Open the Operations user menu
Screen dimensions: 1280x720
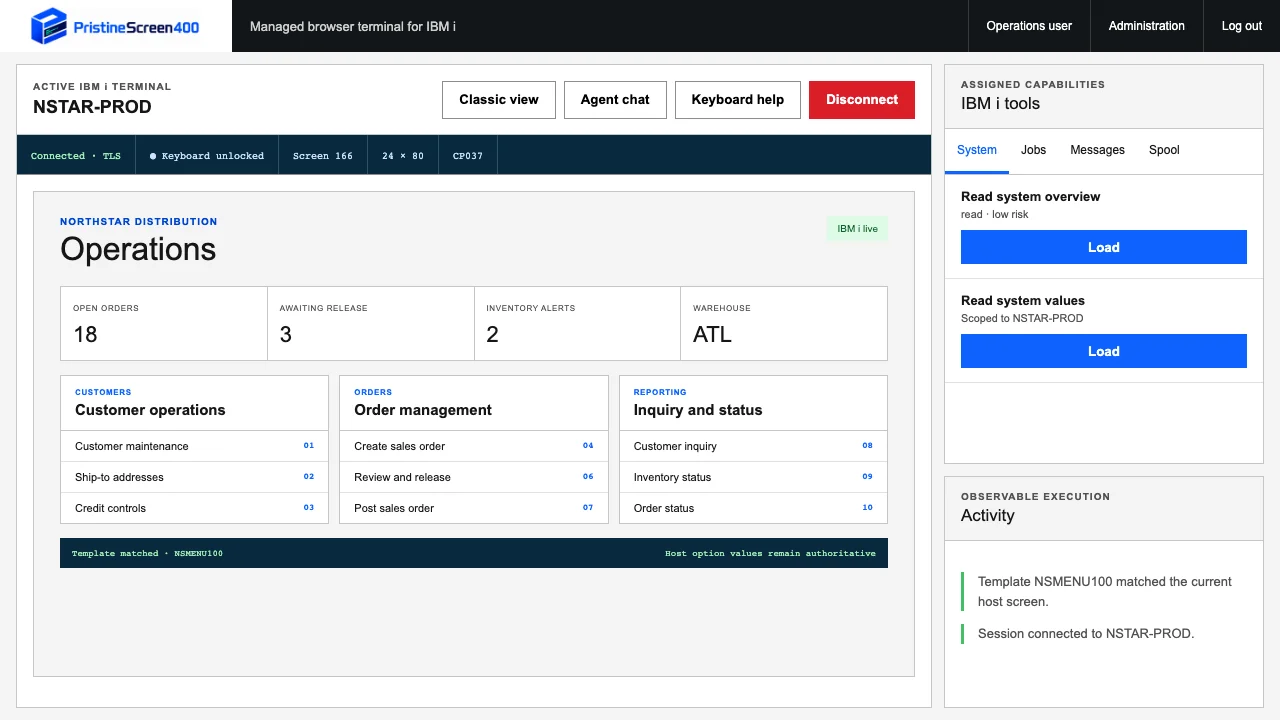tap(1029, 26)
